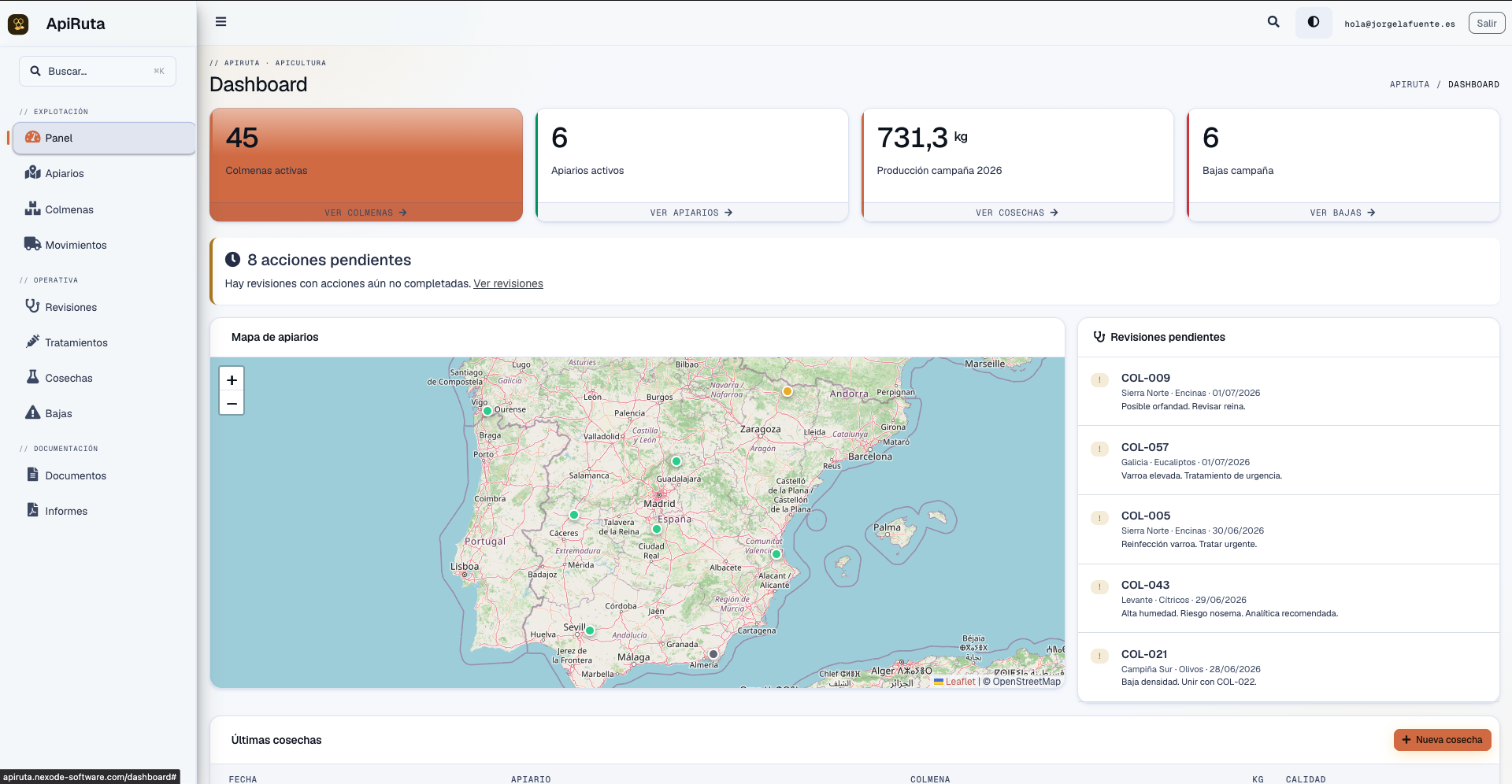1512x784 pixels.
Task: Follow the Ver Cosechas link
Action: [x=1017, y=213]
